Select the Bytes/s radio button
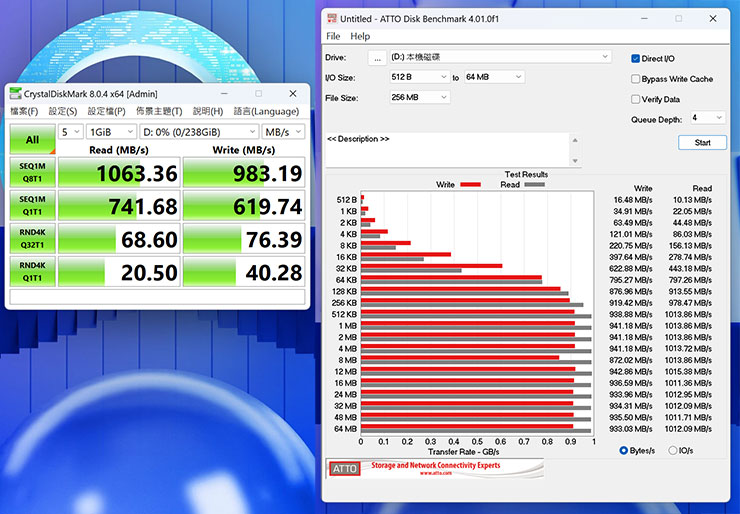Screen dimensions: 740x514 point(623,451)
